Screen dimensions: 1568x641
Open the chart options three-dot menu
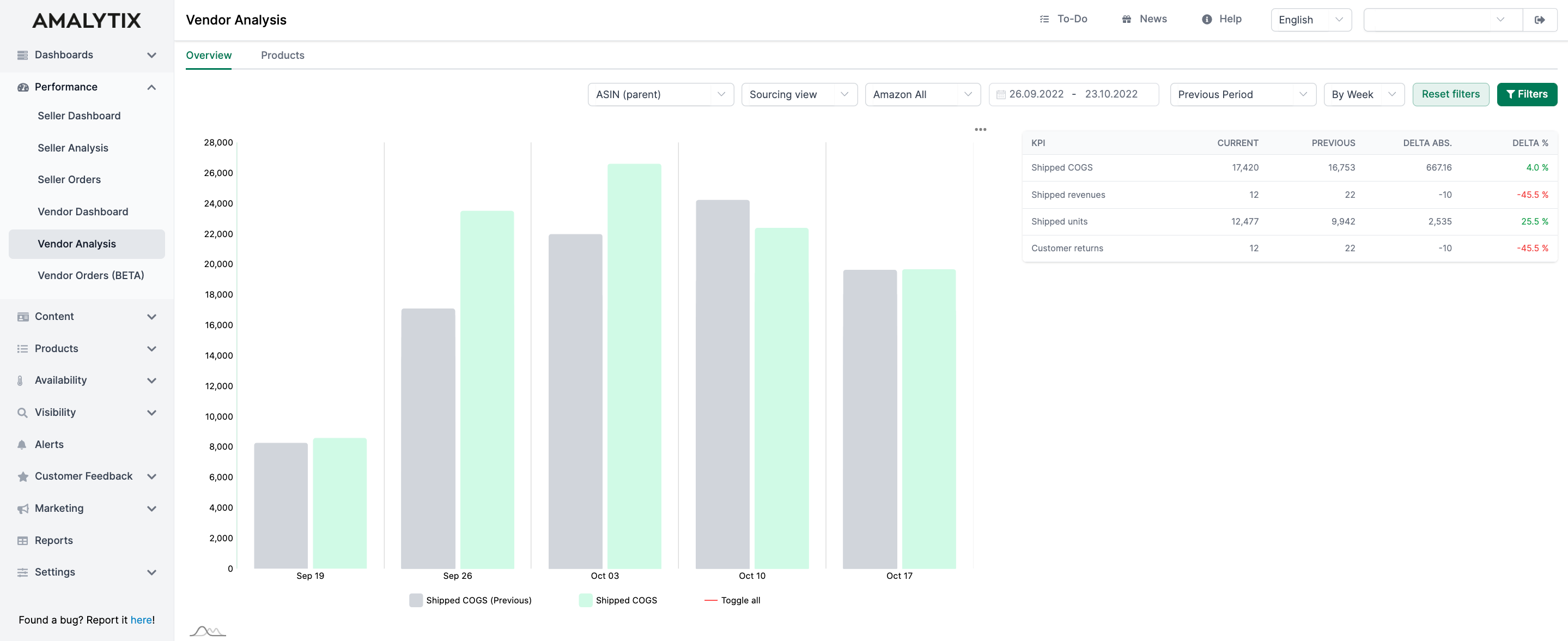(980, 130)
